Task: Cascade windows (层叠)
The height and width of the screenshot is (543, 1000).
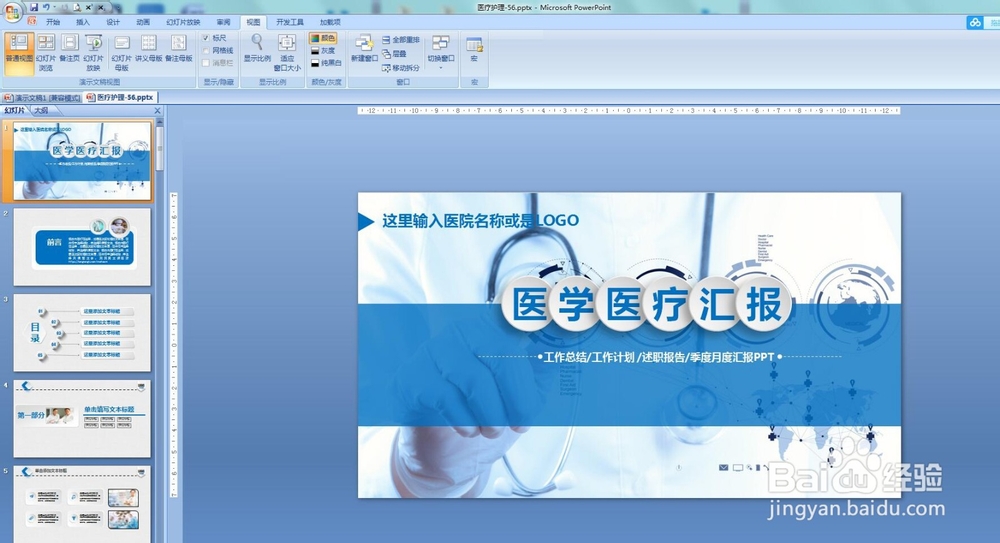Action: tap(394, 54)
